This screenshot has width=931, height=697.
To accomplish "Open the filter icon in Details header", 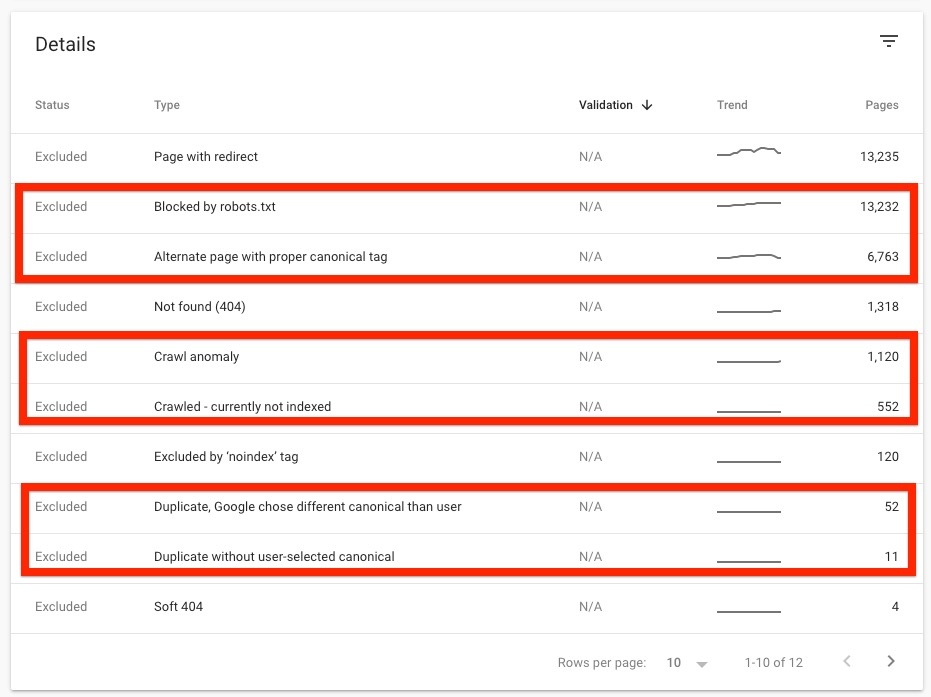I will tap(888, 41).
